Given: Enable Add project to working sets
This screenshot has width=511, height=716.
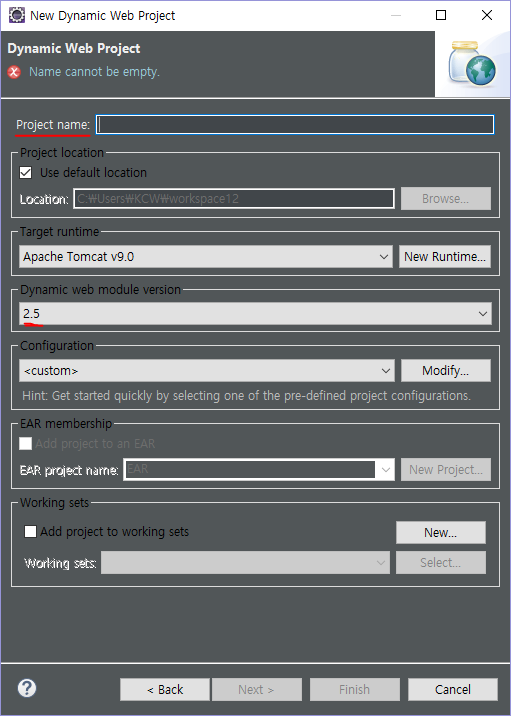Looking at the screenshot, I should 30,532.
